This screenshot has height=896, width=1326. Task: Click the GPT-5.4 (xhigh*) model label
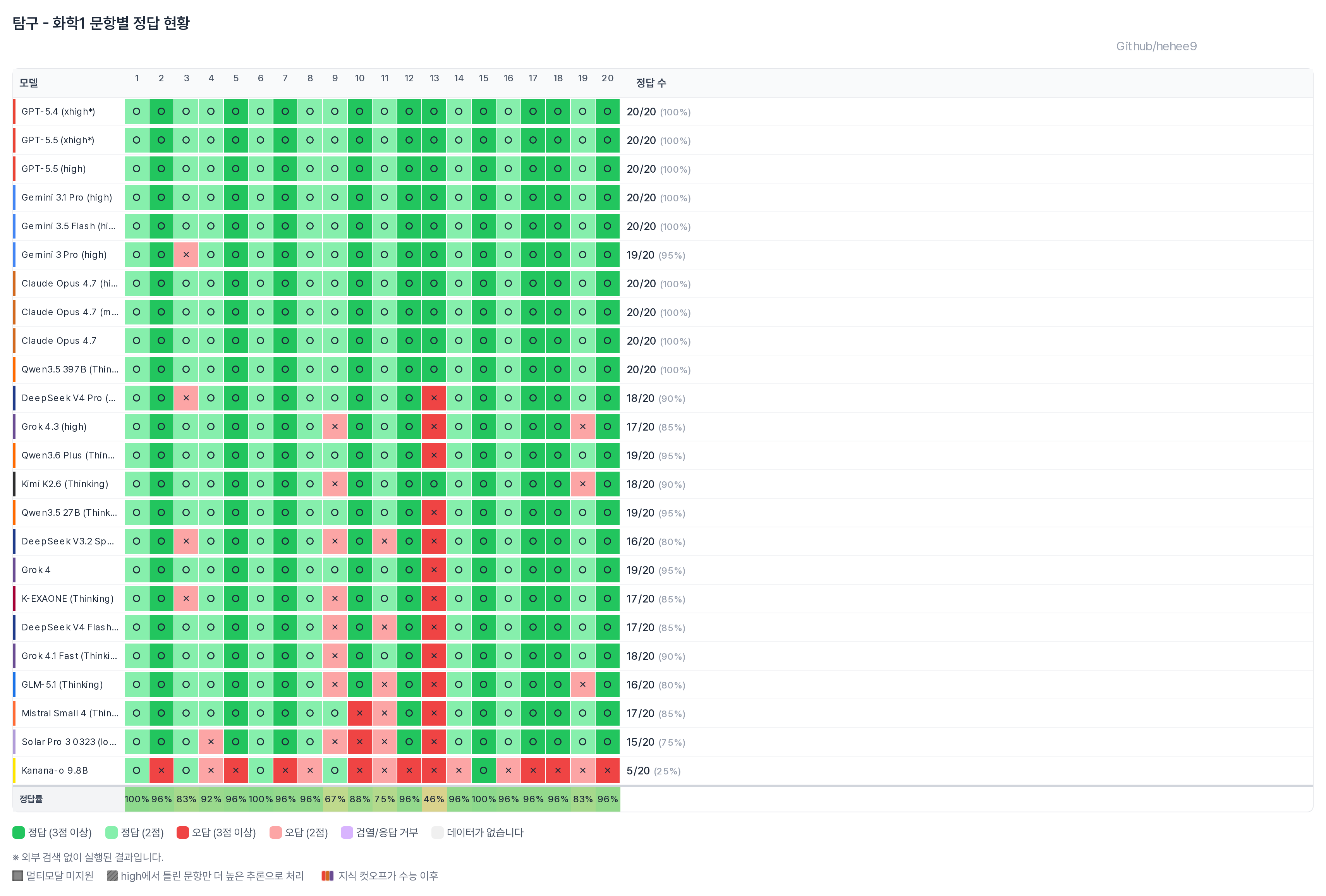pos(58,112)
